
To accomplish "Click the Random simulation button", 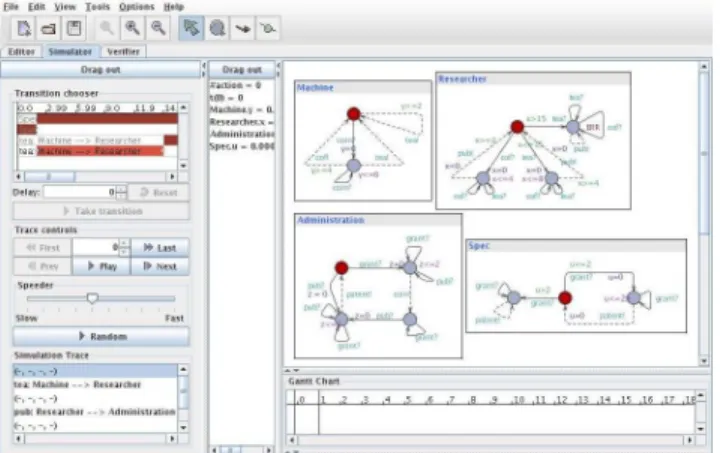I will pyautogui.click(x=101, y=336).
